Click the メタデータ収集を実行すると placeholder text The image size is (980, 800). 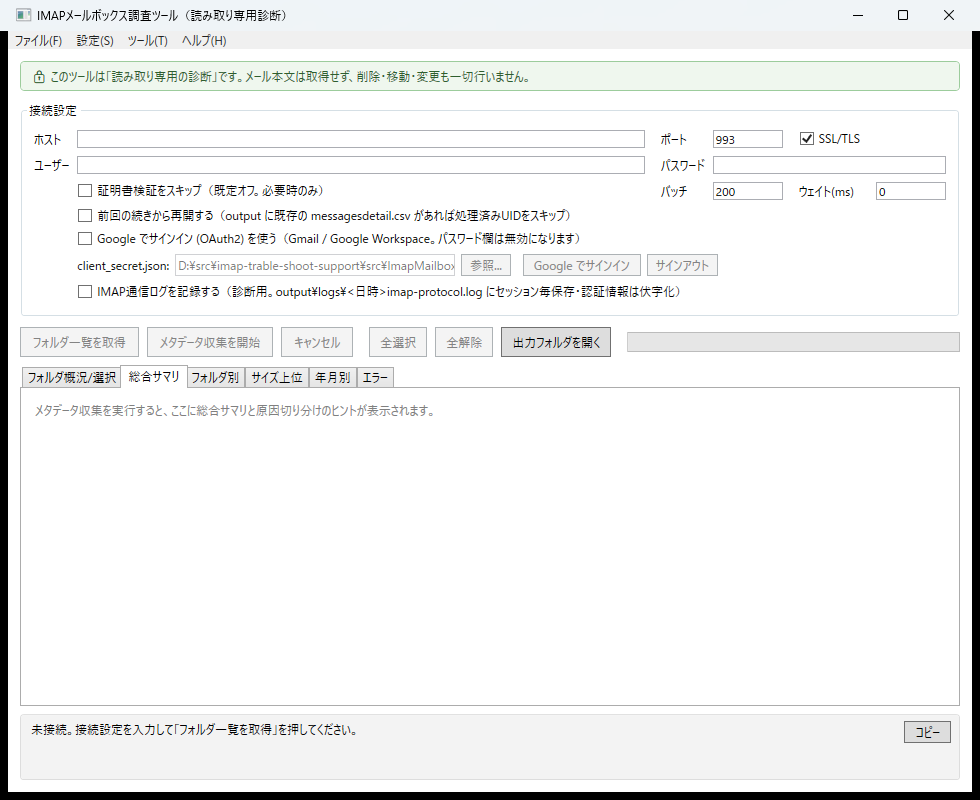(234, 411)
